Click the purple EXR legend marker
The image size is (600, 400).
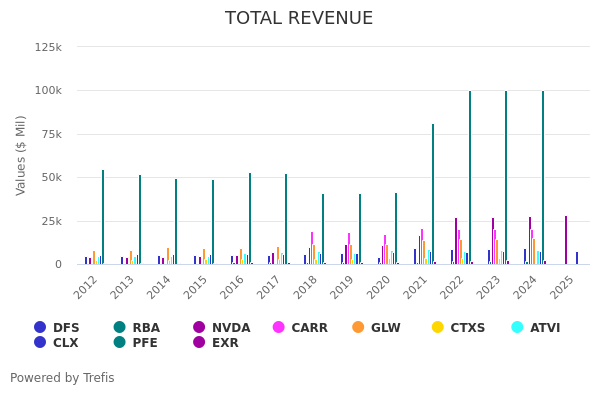point(199,342)
